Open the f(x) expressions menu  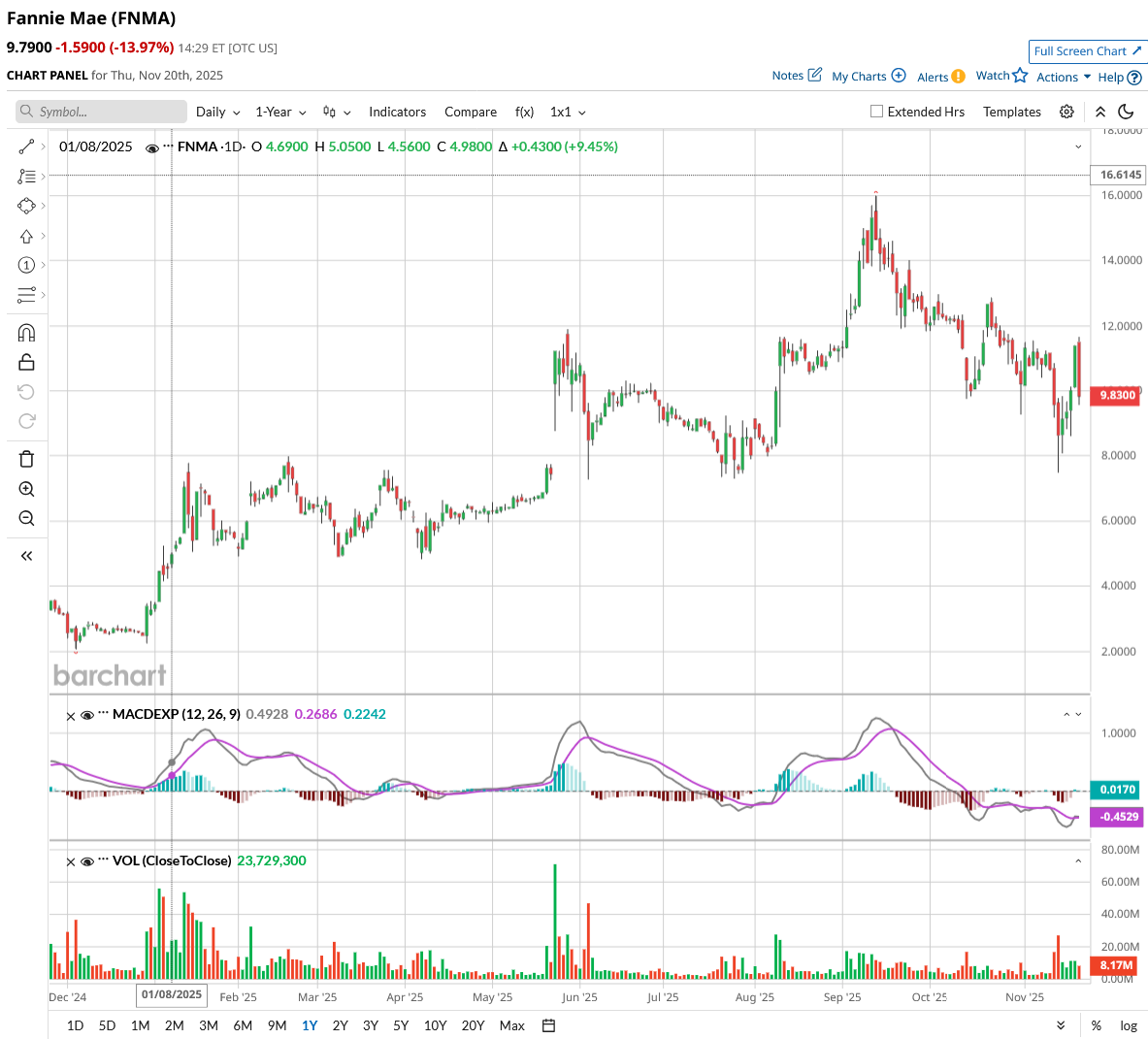(524, 112)
